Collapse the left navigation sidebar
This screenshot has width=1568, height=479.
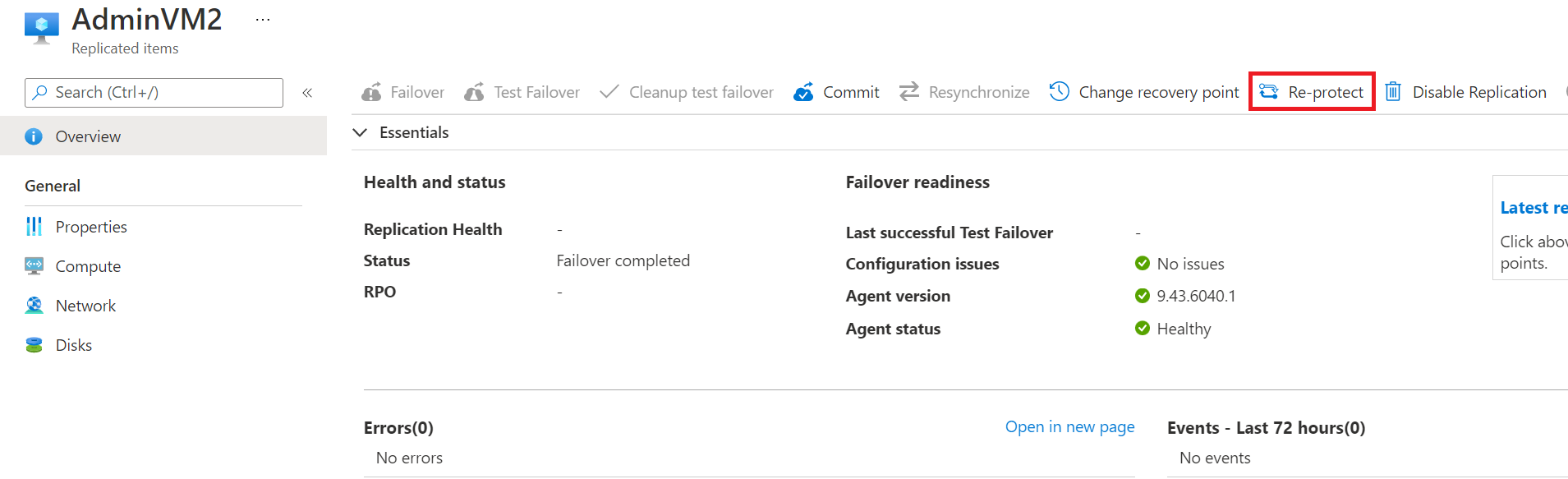point(307,93)
